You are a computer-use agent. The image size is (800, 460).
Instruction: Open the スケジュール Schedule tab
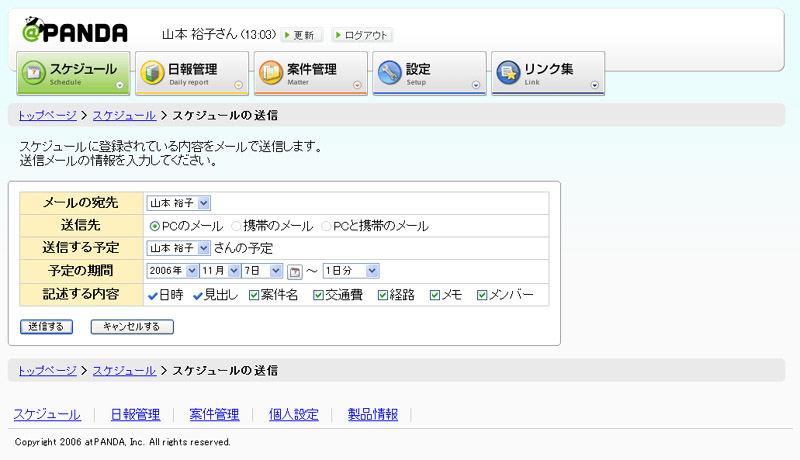click(x=73, y=73)
